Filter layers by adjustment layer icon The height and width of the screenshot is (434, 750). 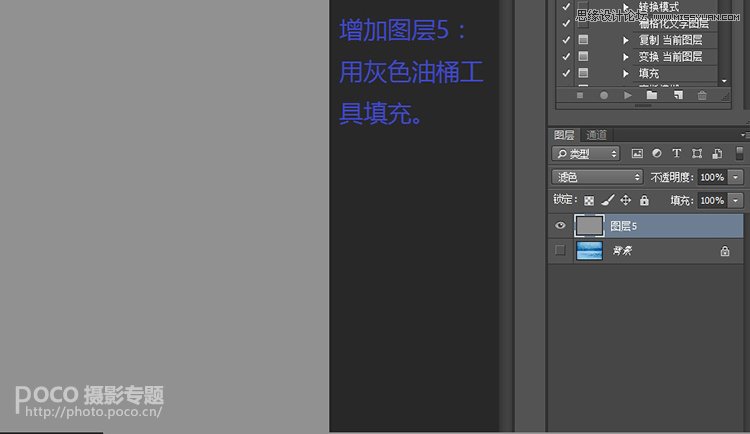(x=657, y=153)
